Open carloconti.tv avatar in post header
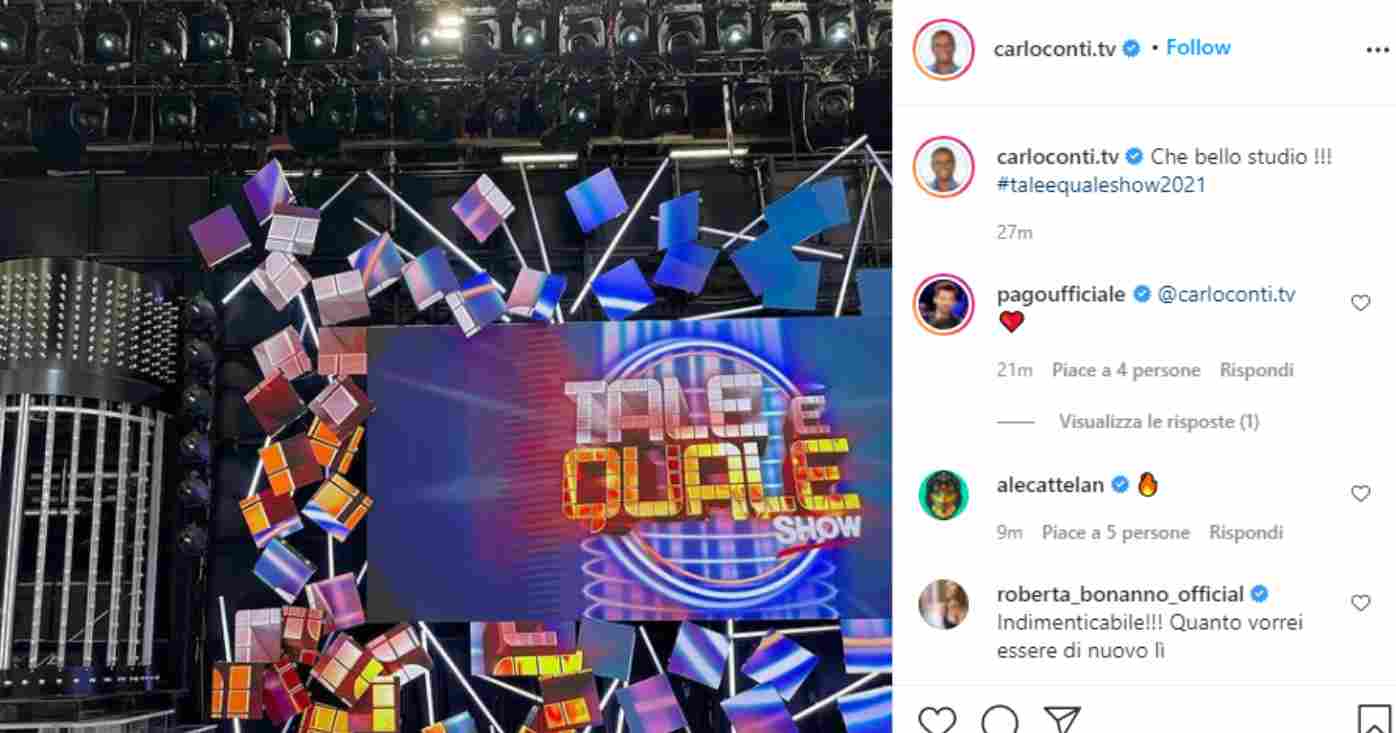 [943, 49]
